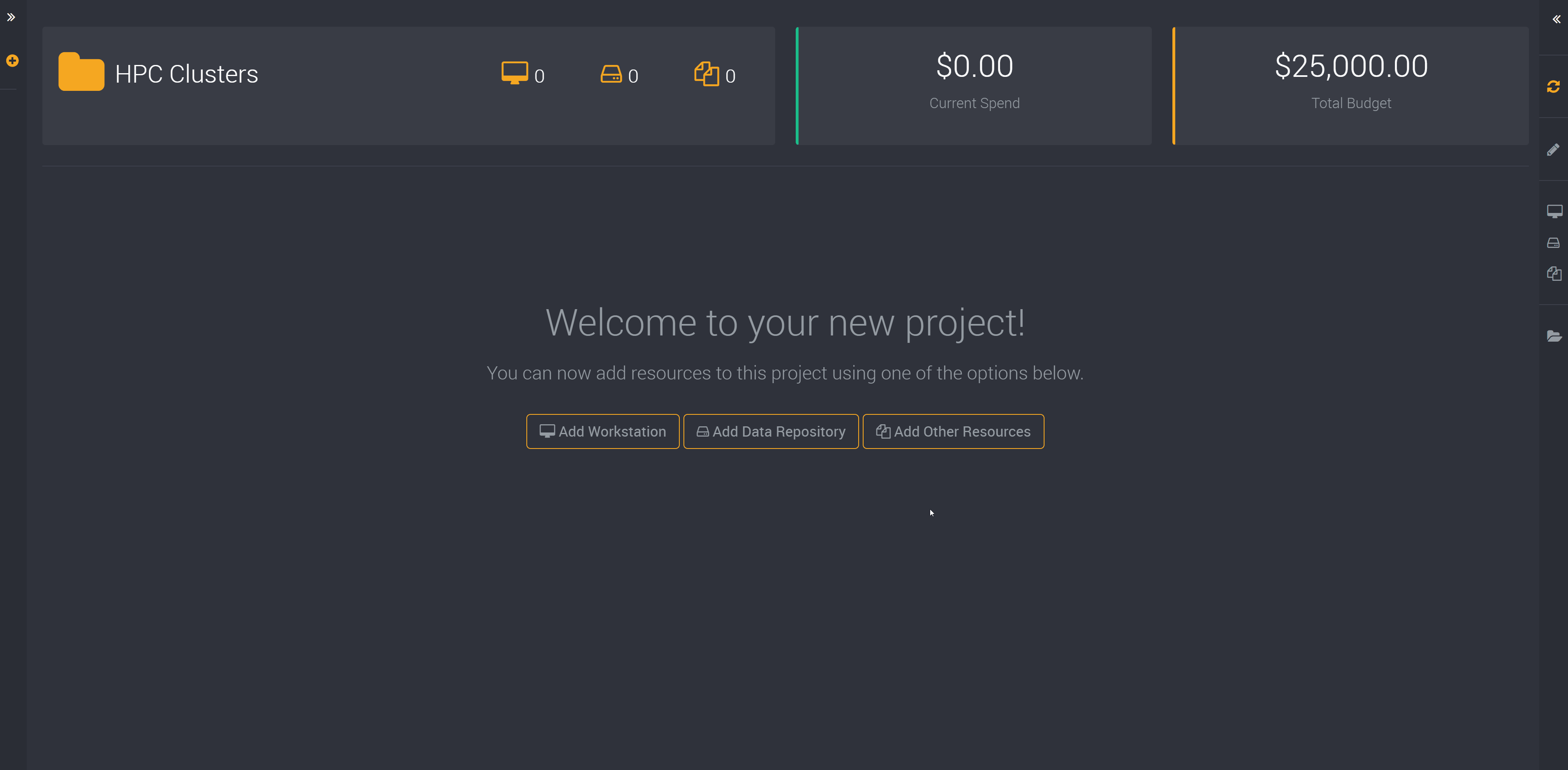Click the Add Data Repository button
Viewport: 1568px width, 770px height.
coord(770,431)
